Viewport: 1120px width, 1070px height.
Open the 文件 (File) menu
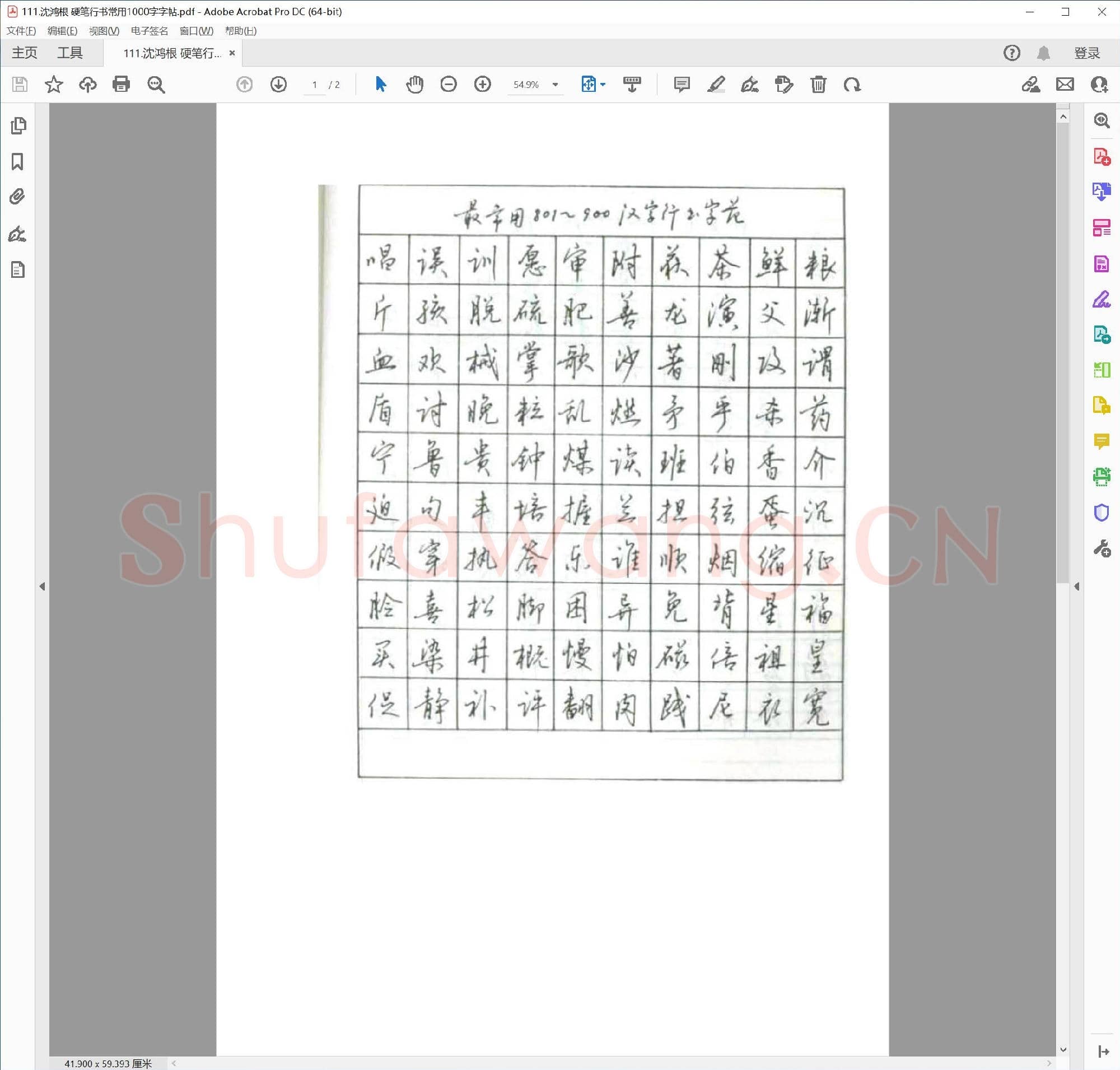pos(21,31)
